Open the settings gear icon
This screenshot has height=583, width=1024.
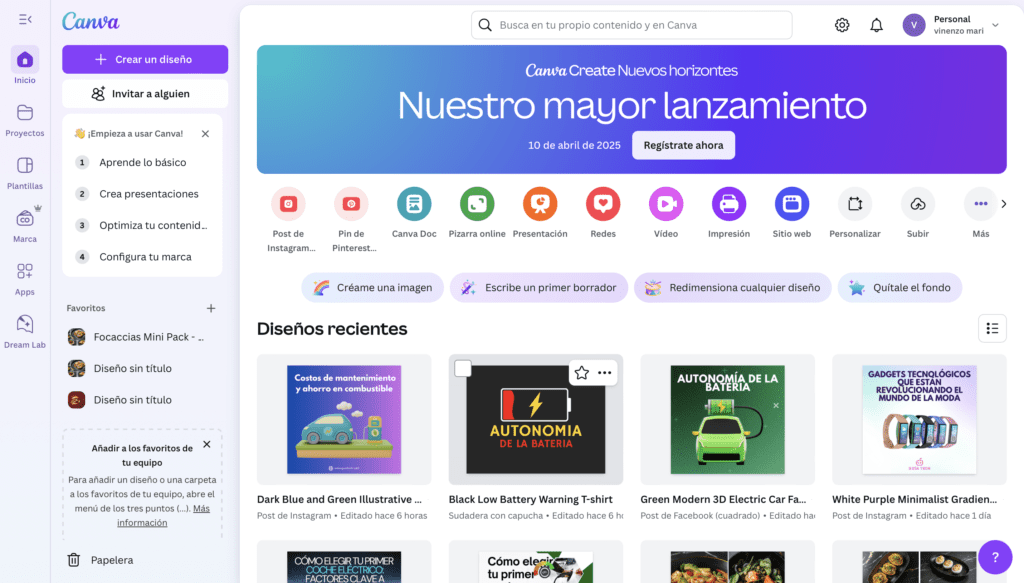842,25
